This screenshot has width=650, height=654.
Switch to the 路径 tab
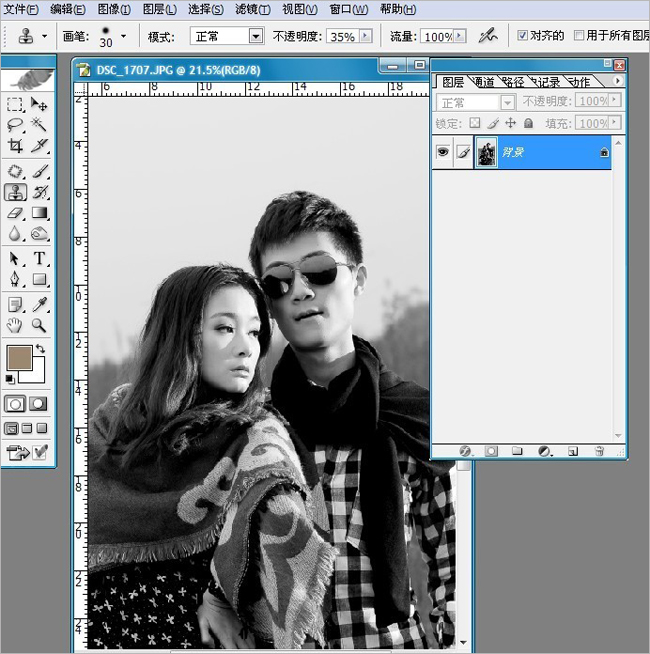click(514, 82)
